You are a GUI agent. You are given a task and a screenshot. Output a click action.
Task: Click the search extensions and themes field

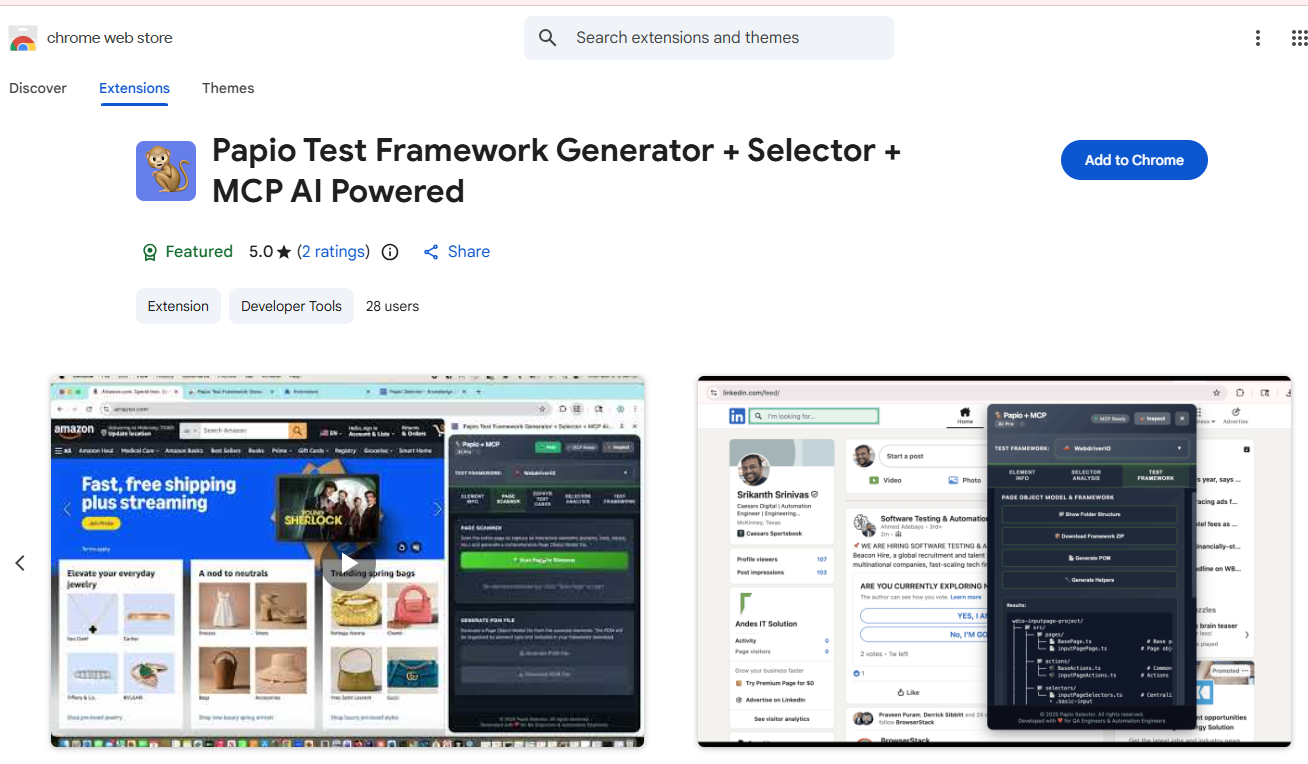(720, 38)
